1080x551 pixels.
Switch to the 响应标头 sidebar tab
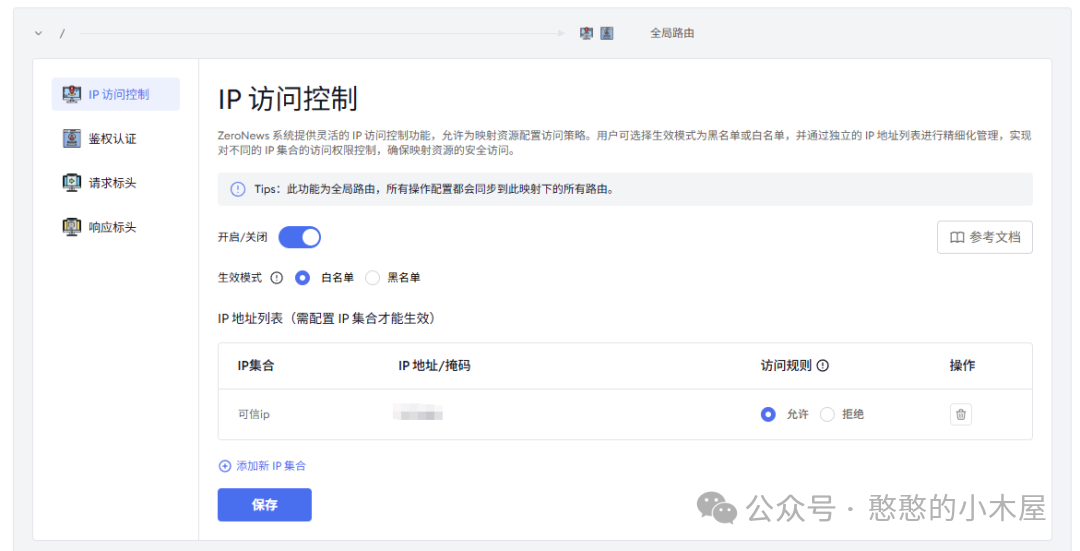tap(111, 227)
